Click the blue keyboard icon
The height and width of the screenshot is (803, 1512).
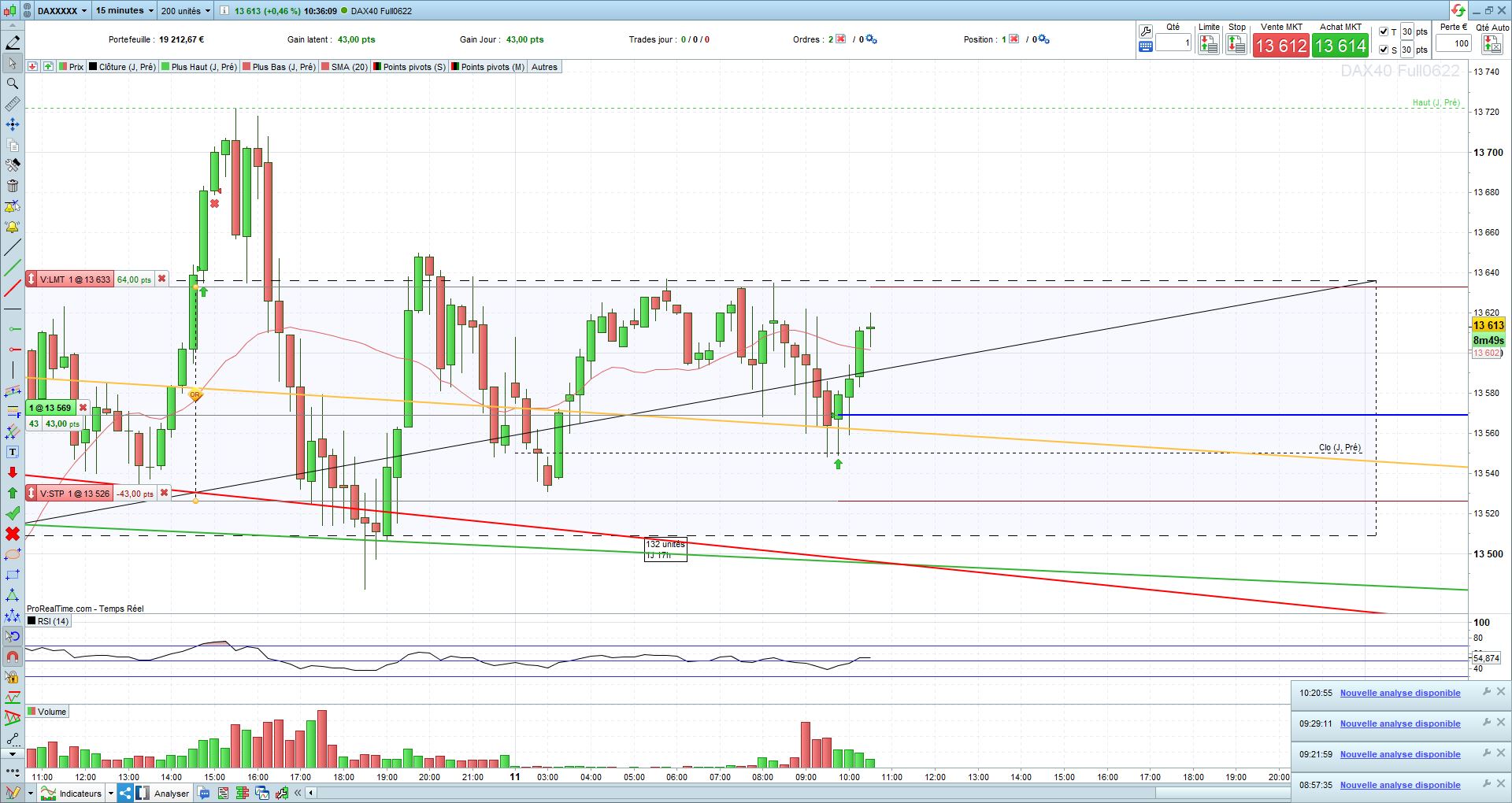pos(1146,46)
